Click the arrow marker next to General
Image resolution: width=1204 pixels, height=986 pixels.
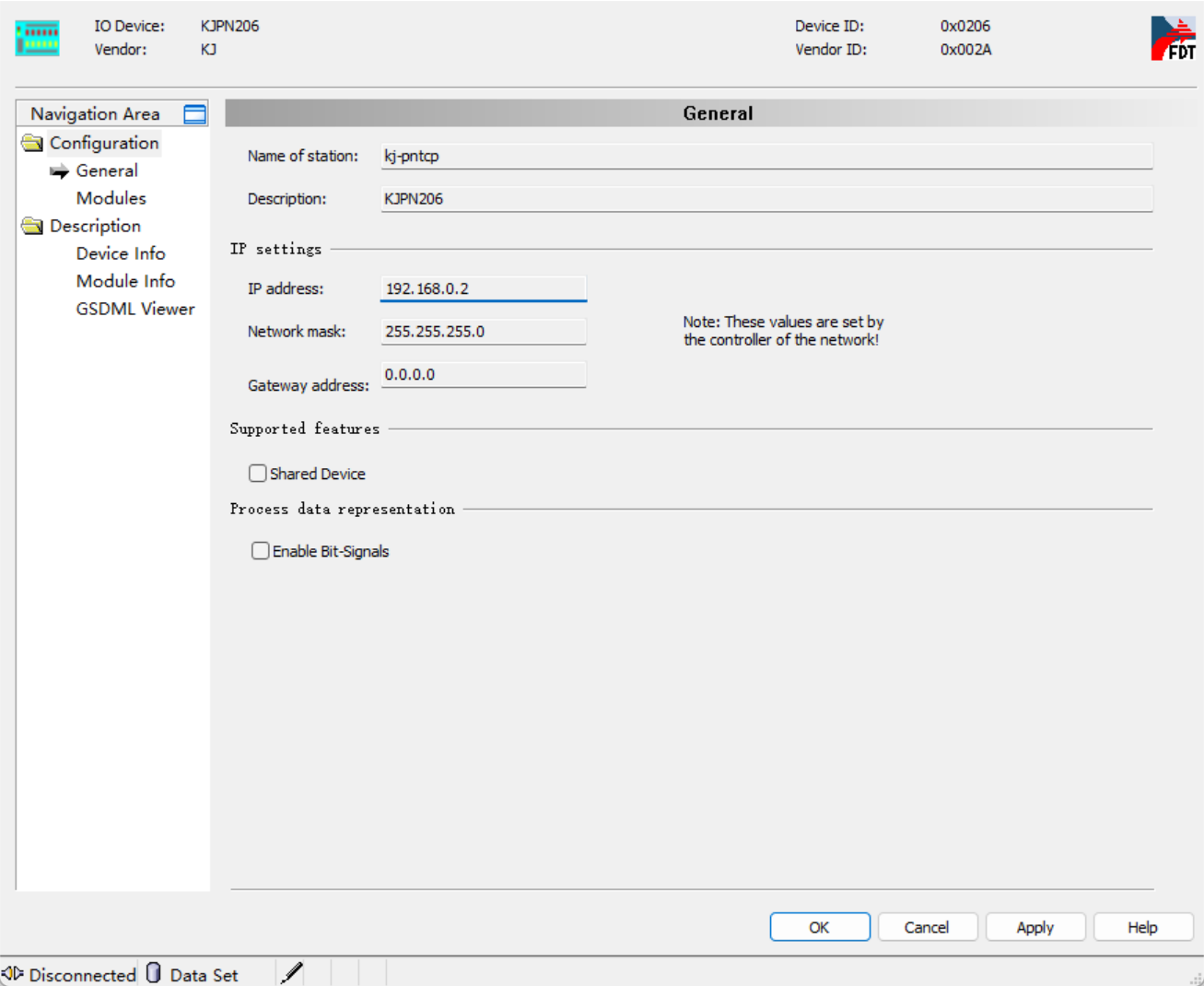point(60,171)
